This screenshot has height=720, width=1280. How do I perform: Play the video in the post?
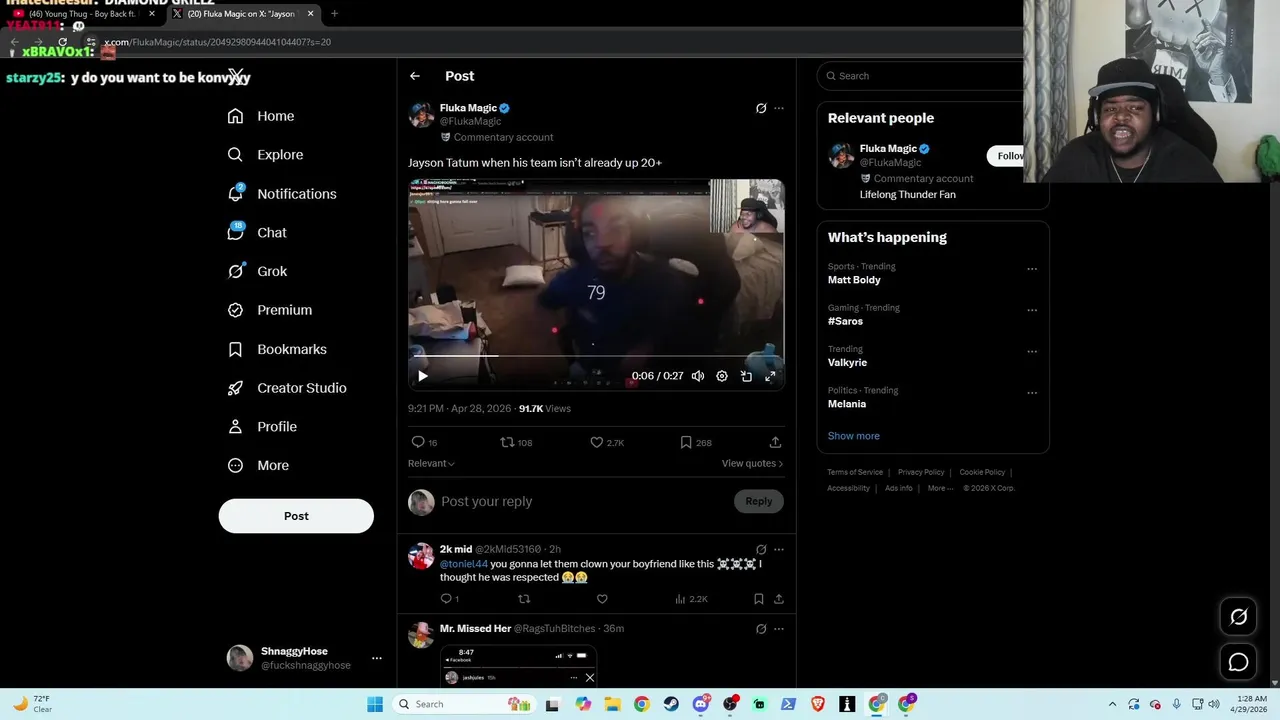423,376
